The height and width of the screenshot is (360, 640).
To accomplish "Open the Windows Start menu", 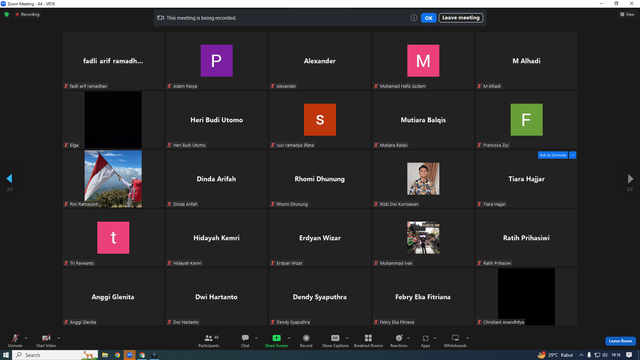I will point(6,355).
